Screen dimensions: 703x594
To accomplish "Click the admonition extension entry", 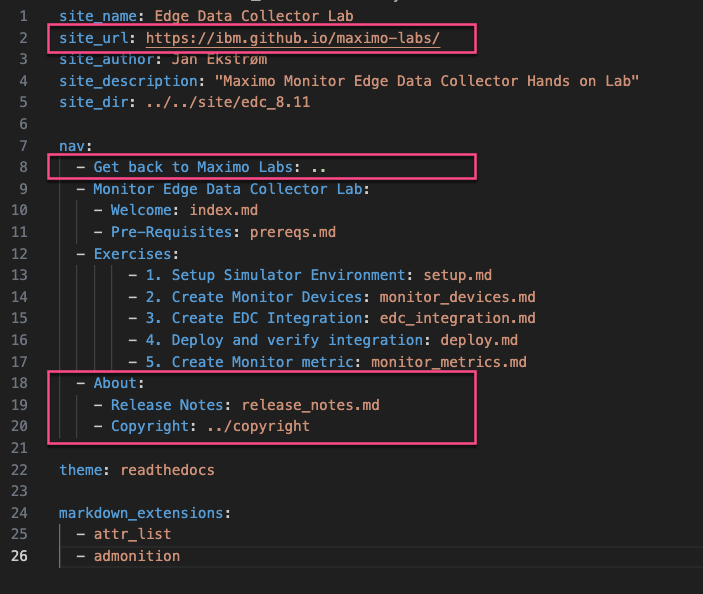I will point(137,556).
